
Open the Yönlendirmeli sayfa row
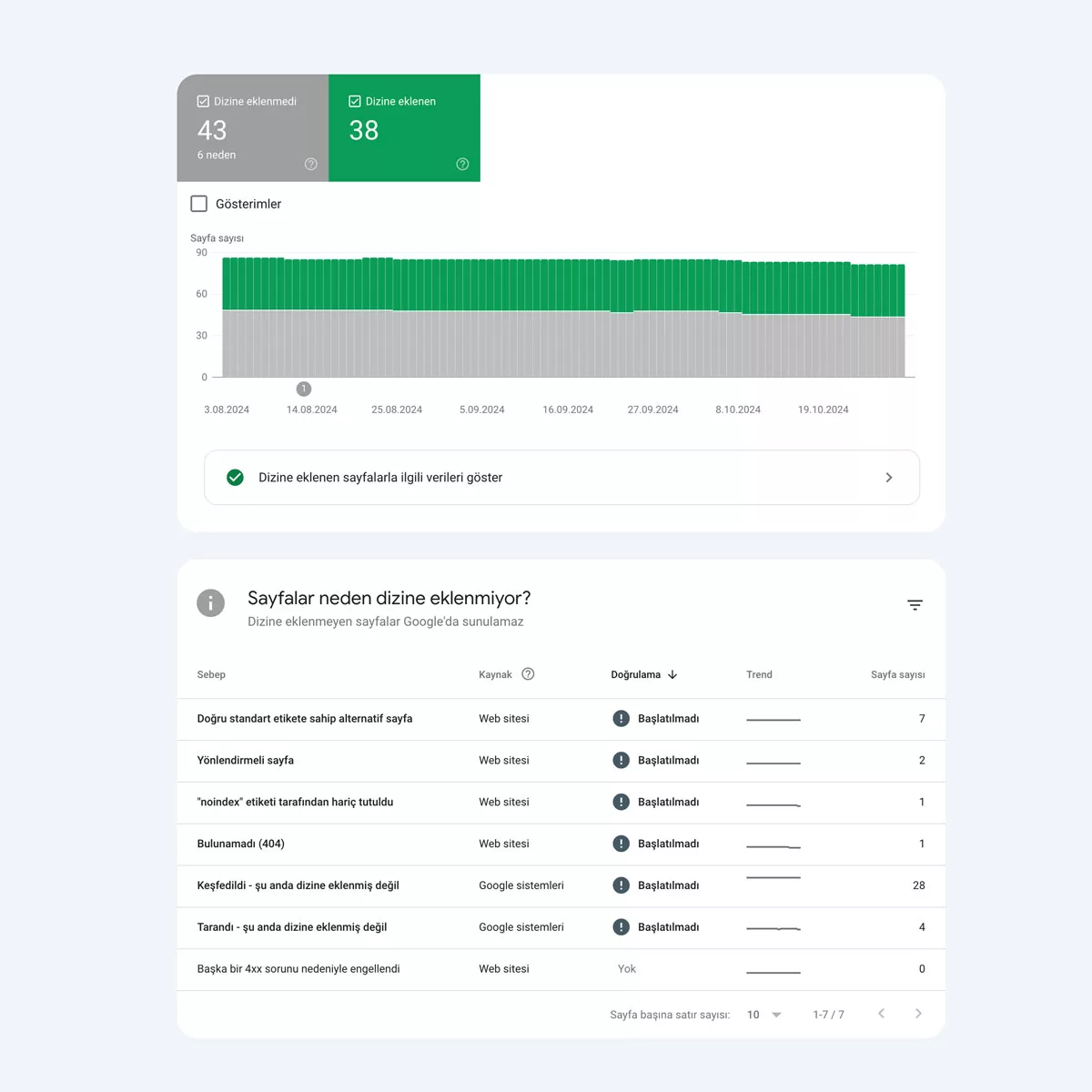pos(561,761)
